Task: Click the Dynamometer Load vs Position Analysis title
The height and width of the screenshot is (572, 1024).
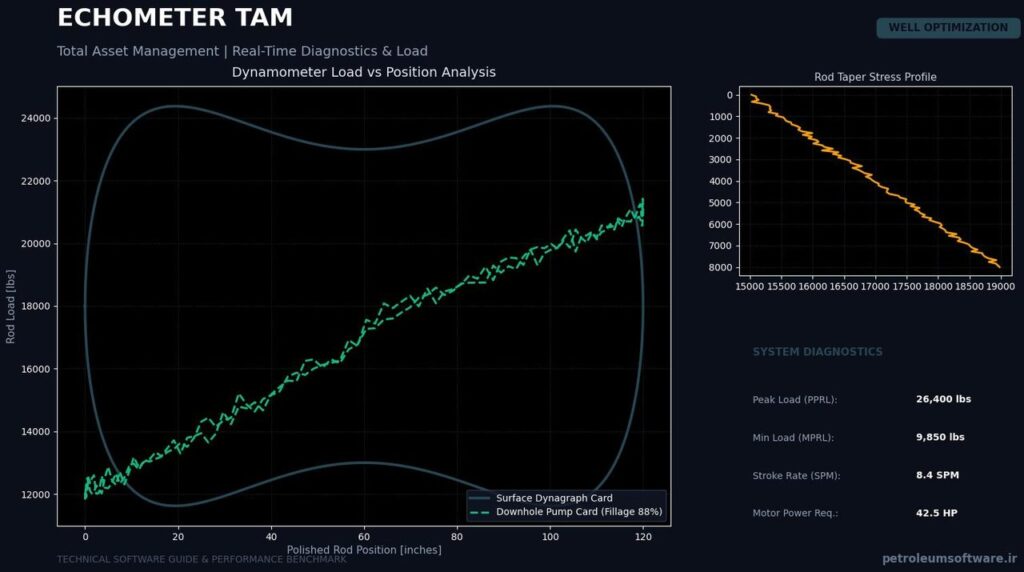Action: 364,72
